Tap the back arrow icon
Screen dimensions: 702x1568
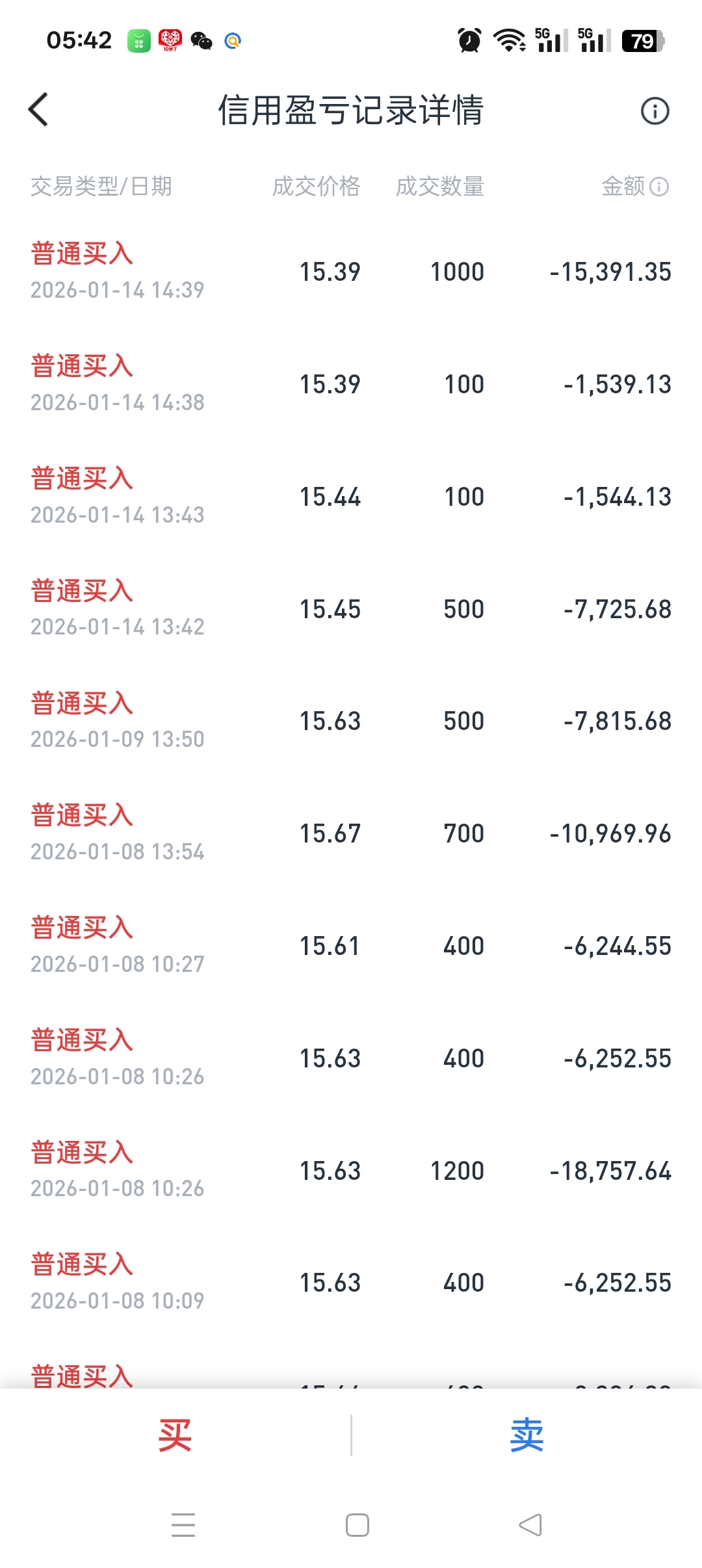(x=39, y=109)
